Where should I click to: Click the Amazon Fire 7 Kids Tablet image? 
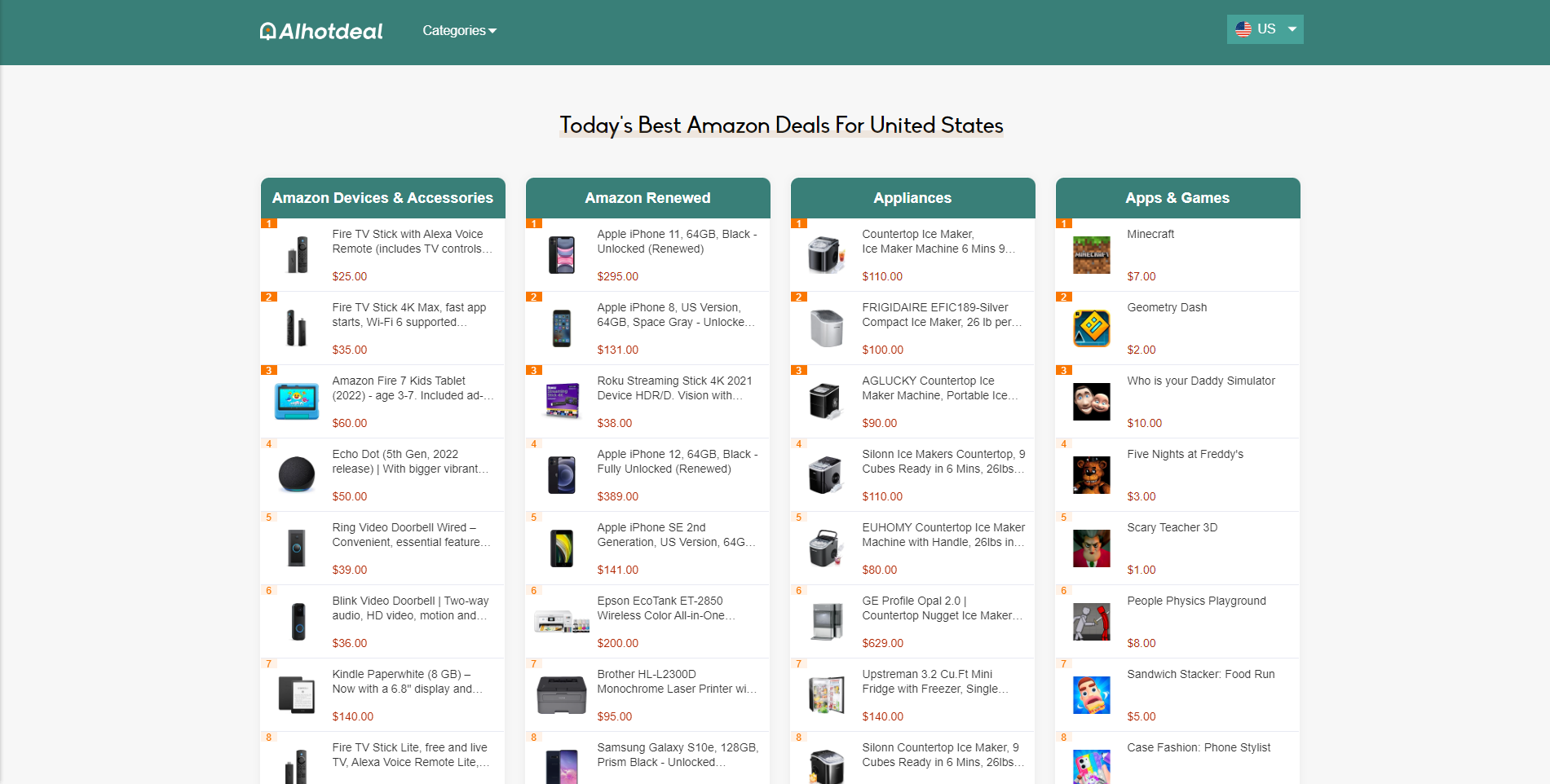click(x=297, y=402)
